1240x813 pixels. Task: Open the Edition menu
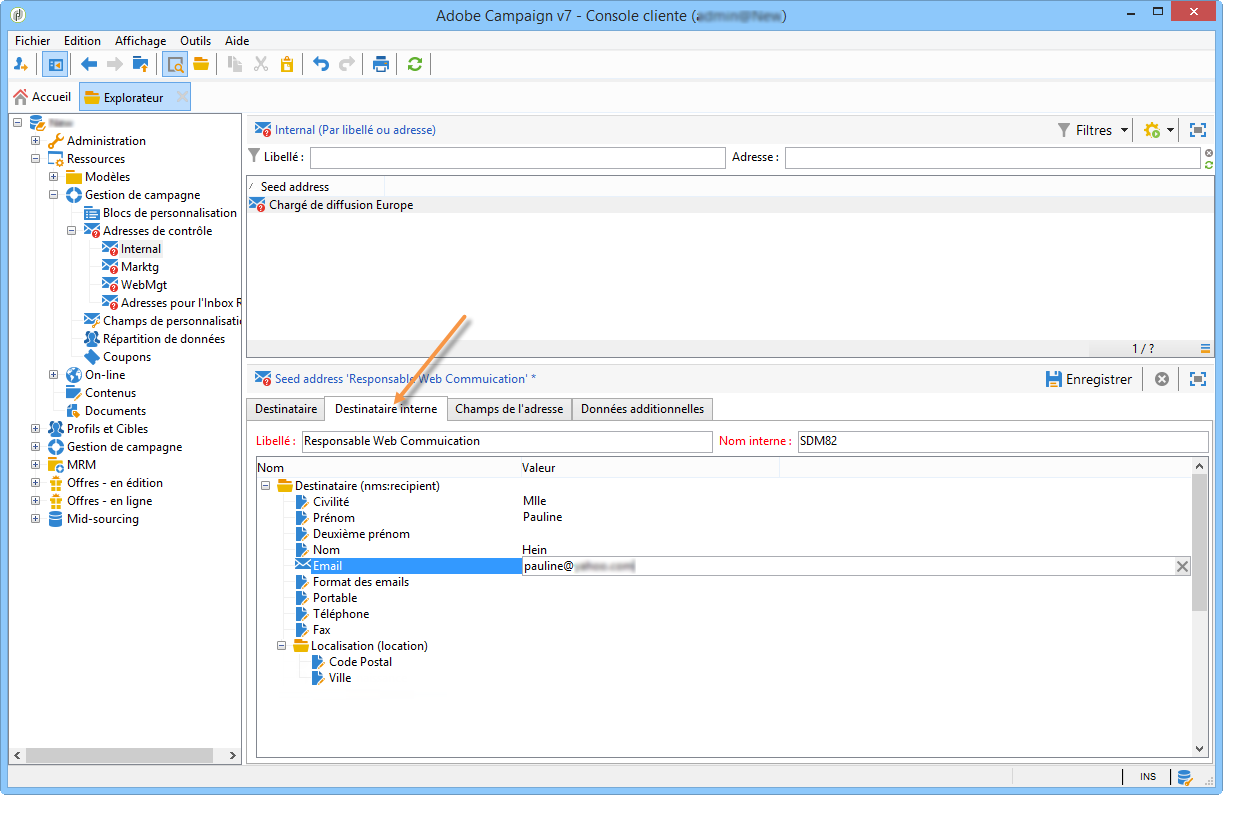click(x=82, y=41)
